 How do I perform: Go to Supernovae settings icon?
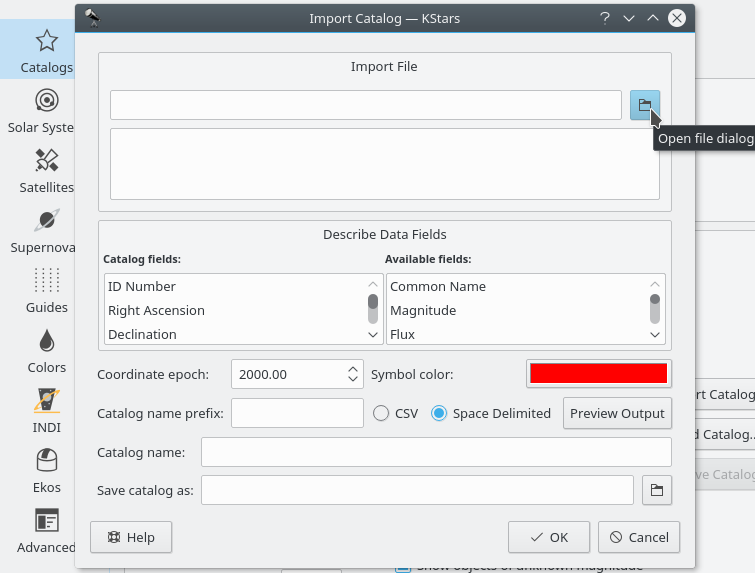[45, 230]
